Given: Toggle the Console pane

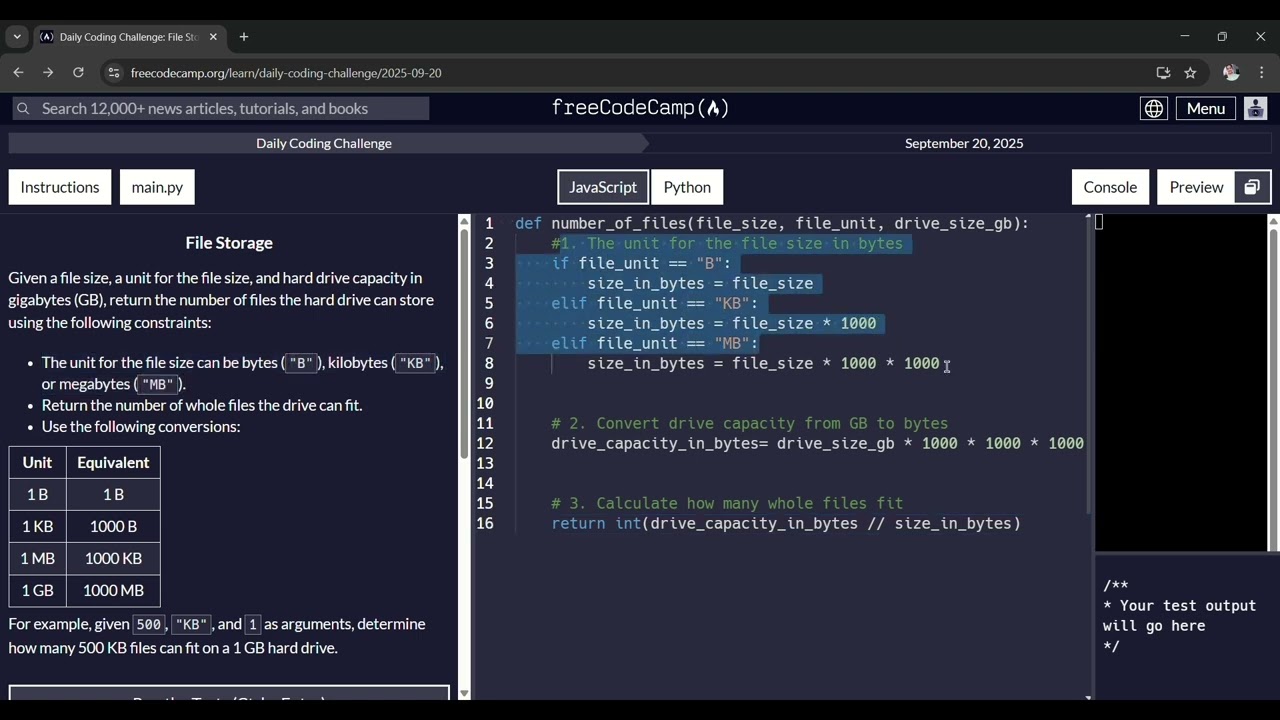Looking at the screenshot, I should (x=1110, y=187).
